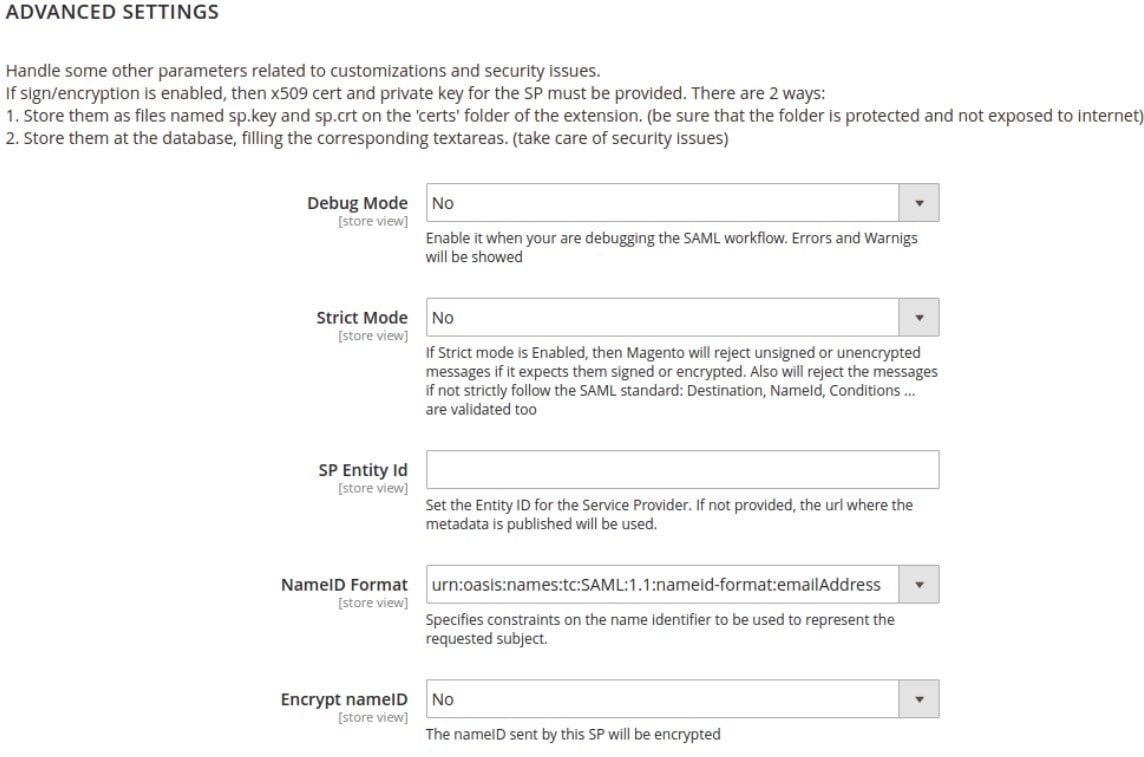Click the intro line mentioning sp.key and sp.crt
The height and width of the screenshot is (757, 1144).
[574, 115]
